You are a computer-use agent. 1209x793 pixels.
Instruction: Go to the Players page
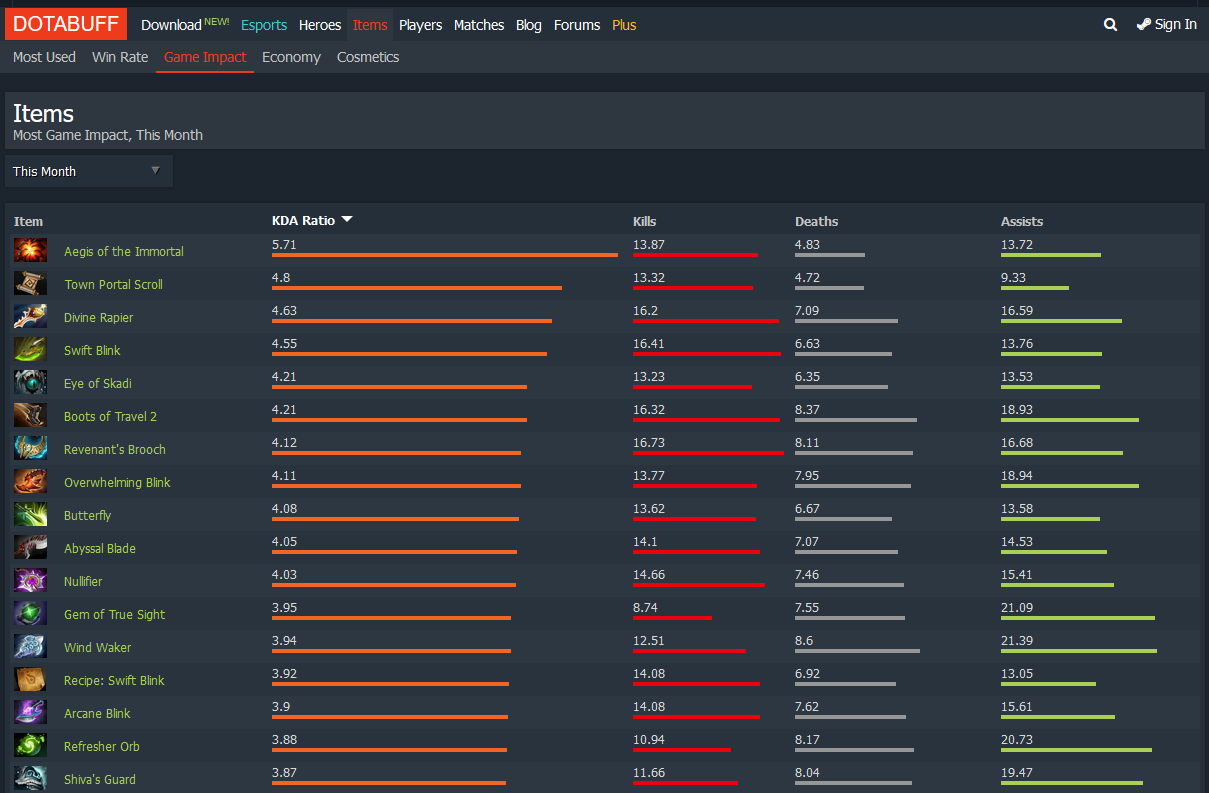420,25
